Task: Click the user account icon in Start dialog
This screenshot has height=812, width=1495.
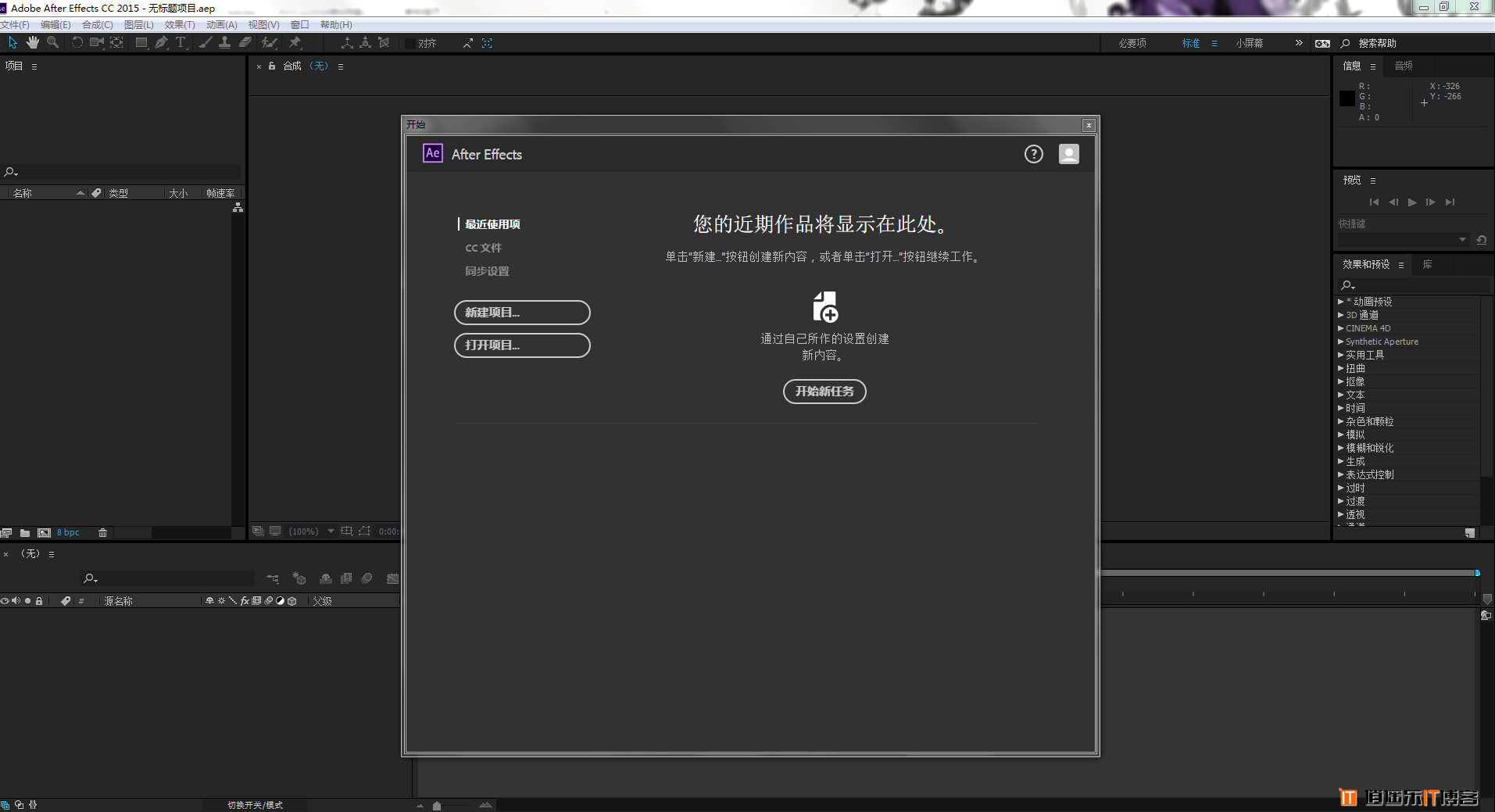Action: tap(1069, 154)
